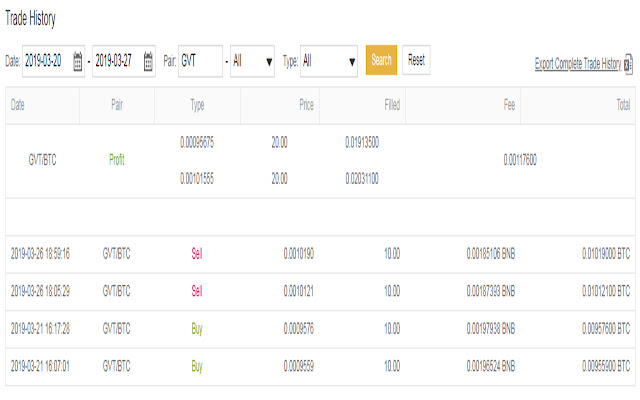Image resolution: width=640 pixels, height=400 pixels.
Task: Click the price 0.0009576
Action: point(299,329)
